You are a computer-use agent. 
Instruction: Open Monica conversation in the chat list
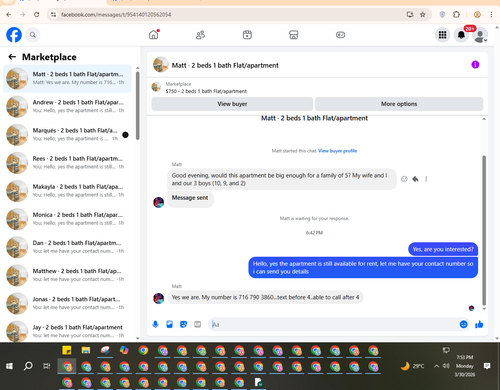(67, 219)
